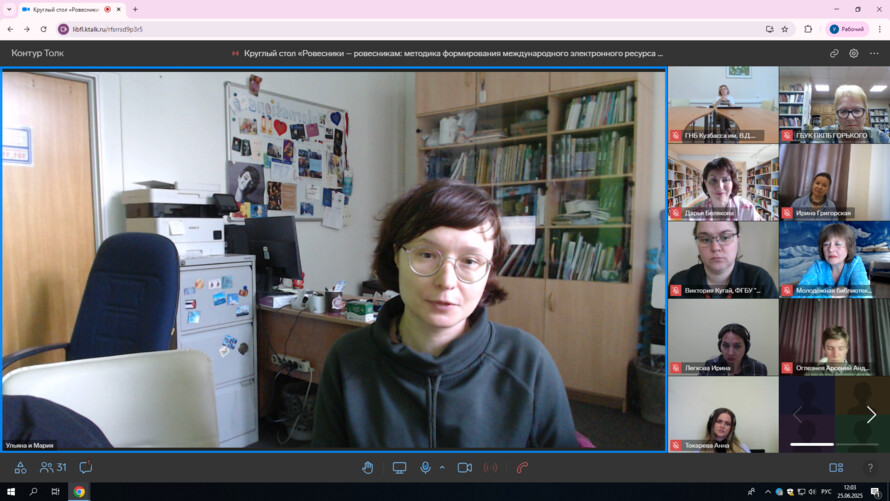Hang up with the red phone icon

[x=522, y=467]
